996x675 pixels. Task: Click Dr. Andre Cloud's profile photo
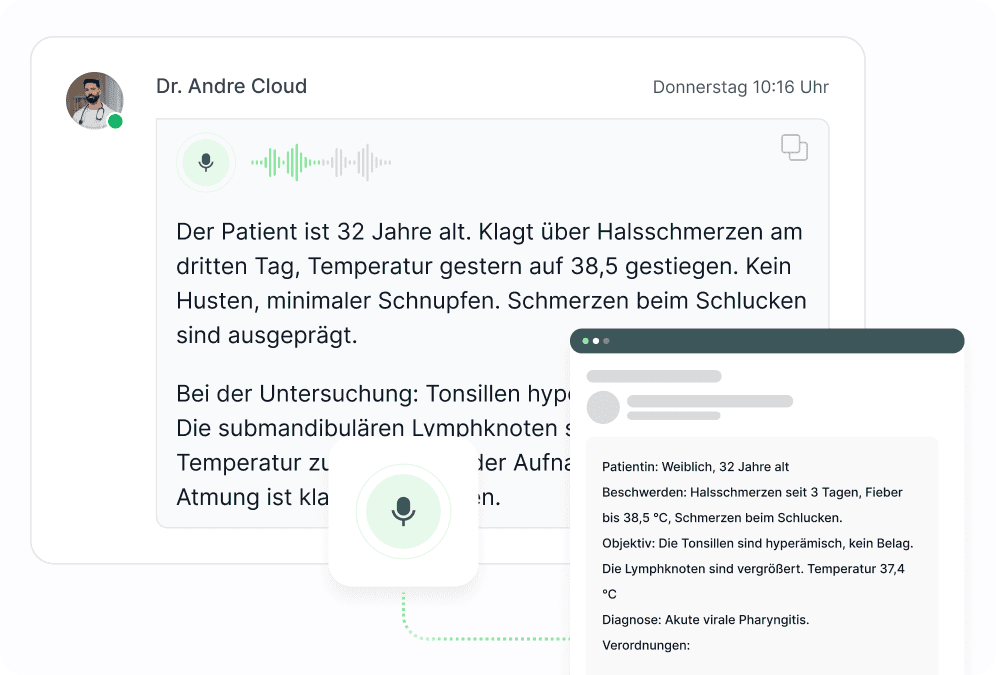pyautogui.click(x=94, y=100)
